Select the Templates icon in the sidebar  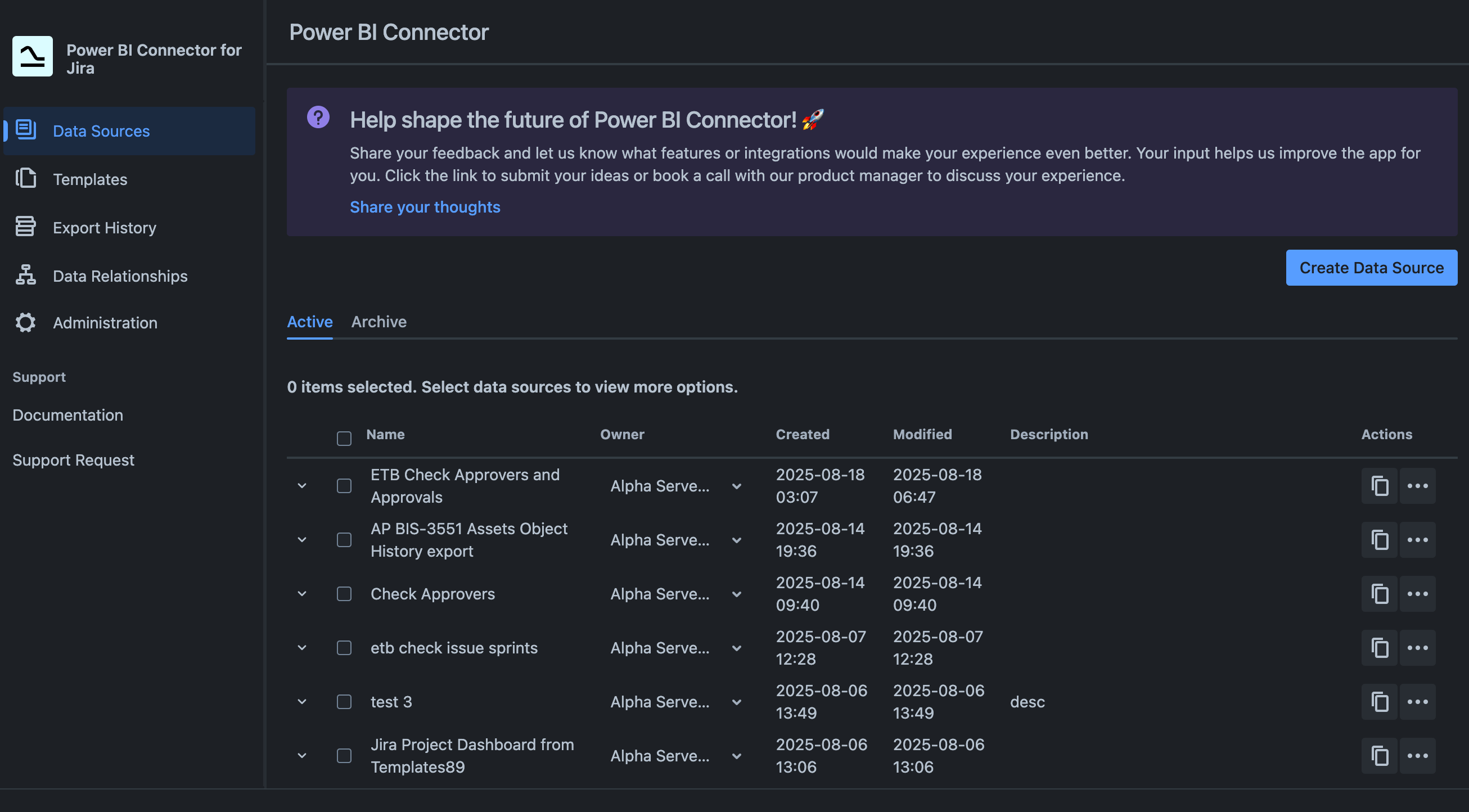pyautogui.click(x=25, y=178)
